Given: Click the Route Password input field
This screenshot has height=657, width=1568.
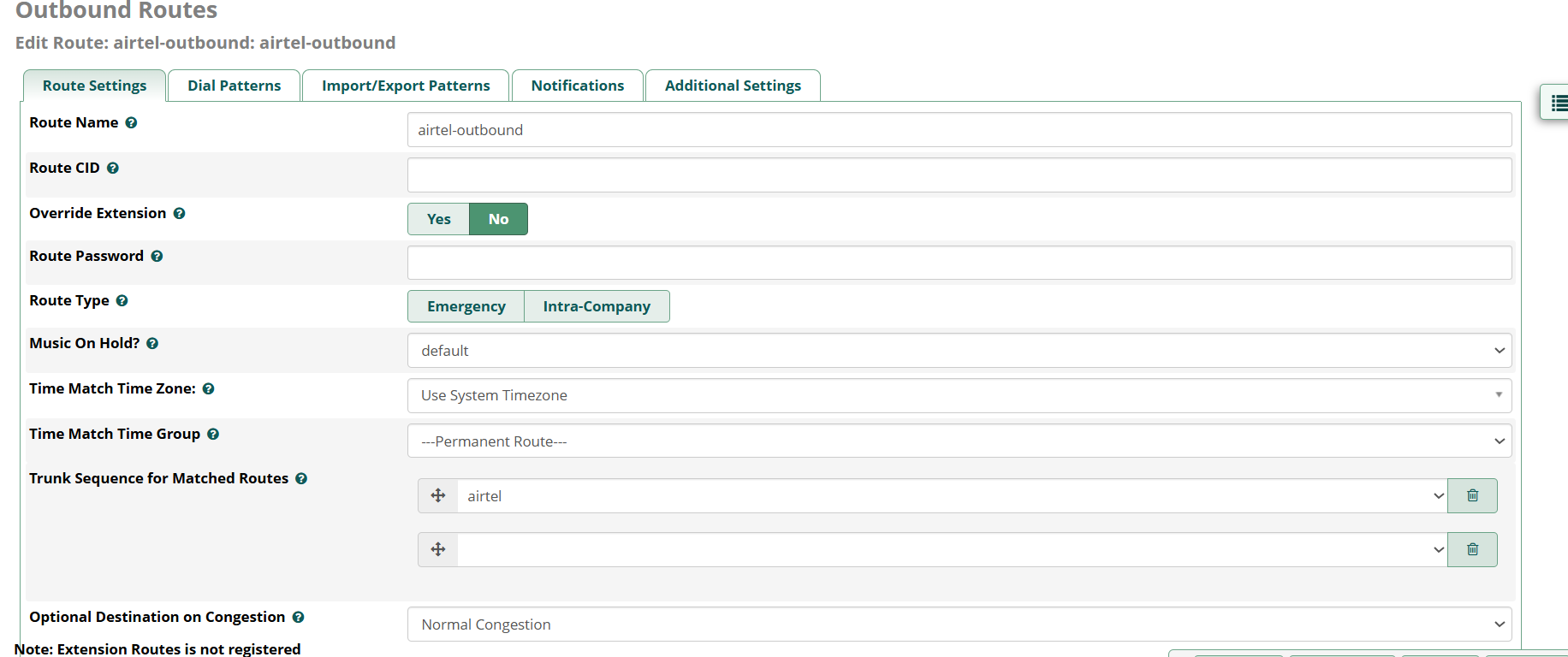Looking at the screenshot, I should 959,263.
